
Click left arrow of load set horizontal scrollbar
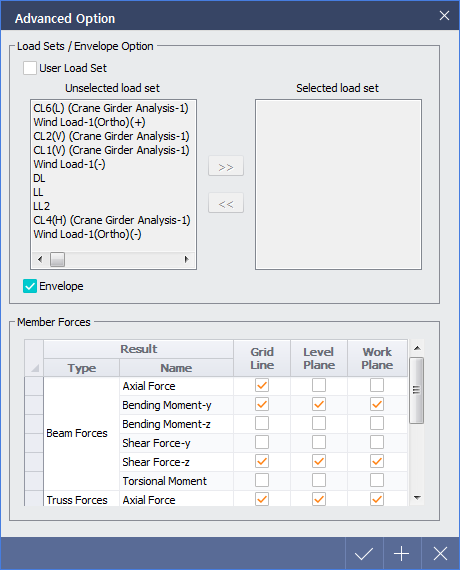click(40, 260)
